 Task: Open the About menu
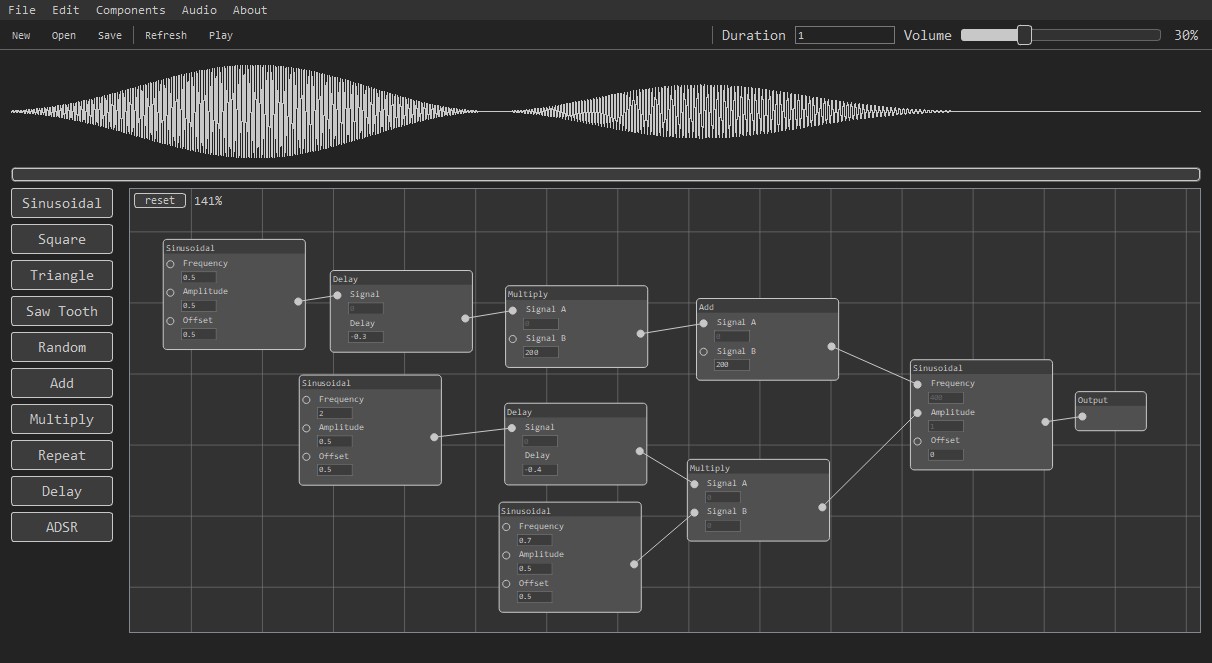pos(249,10)
